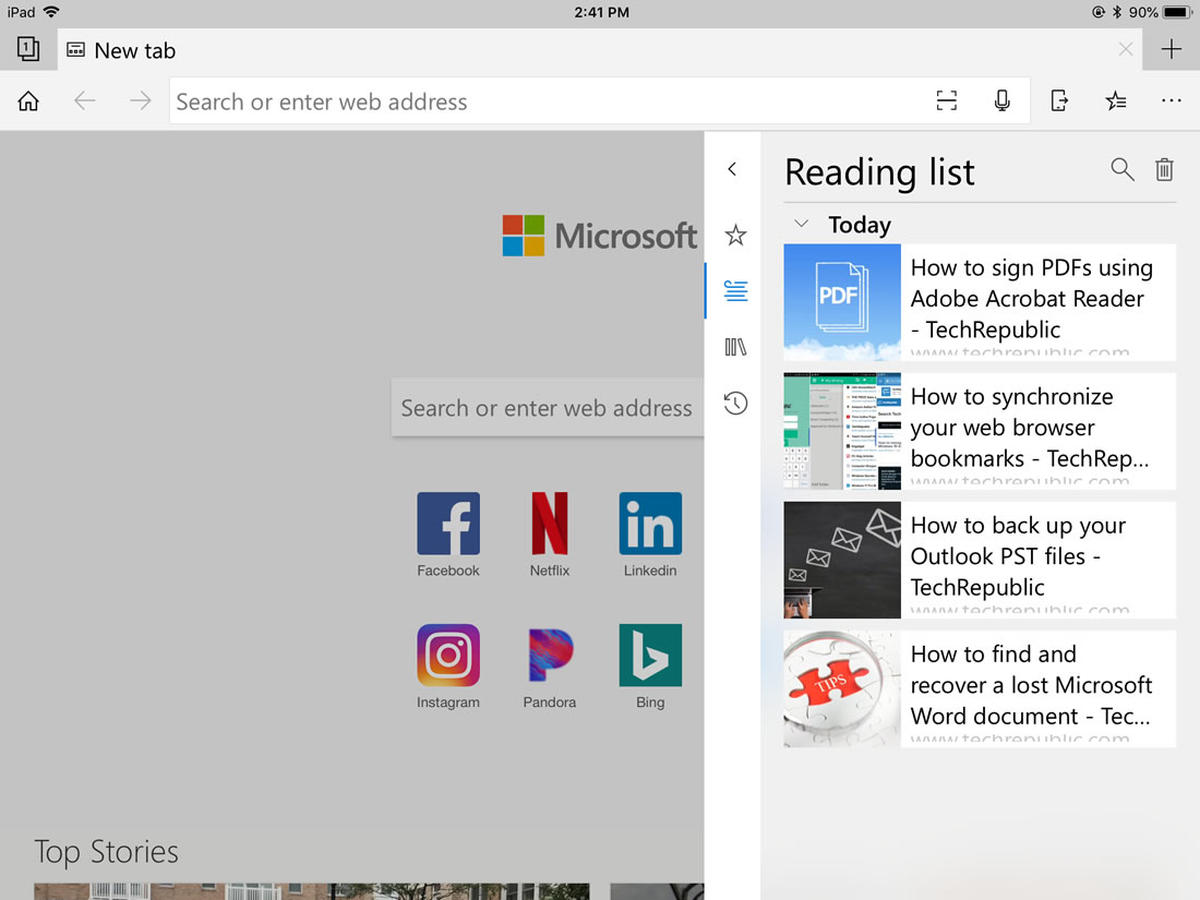This screenshot has width=1200, height=900.
Task: Collapse the Today group in Reading list
Action: click(x=800, y=224)
